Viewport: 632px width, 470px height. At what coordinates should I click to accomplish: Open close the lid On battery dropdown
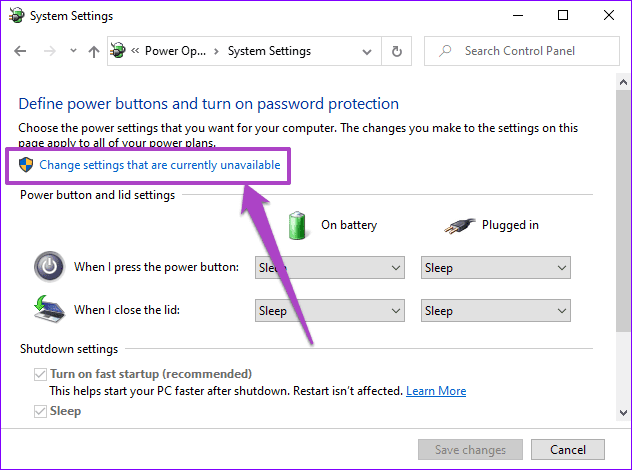coord(330,310)
